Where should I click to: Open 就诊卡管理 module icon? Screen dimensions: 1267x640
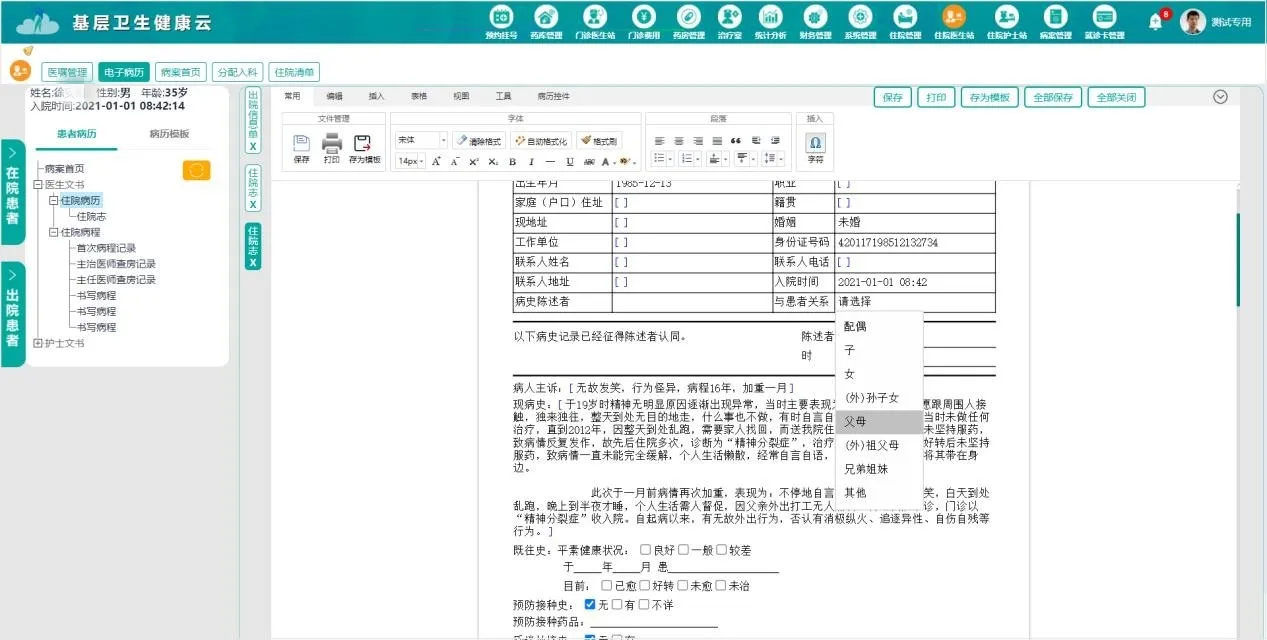pyautogui.click(x=1104, y=21)
